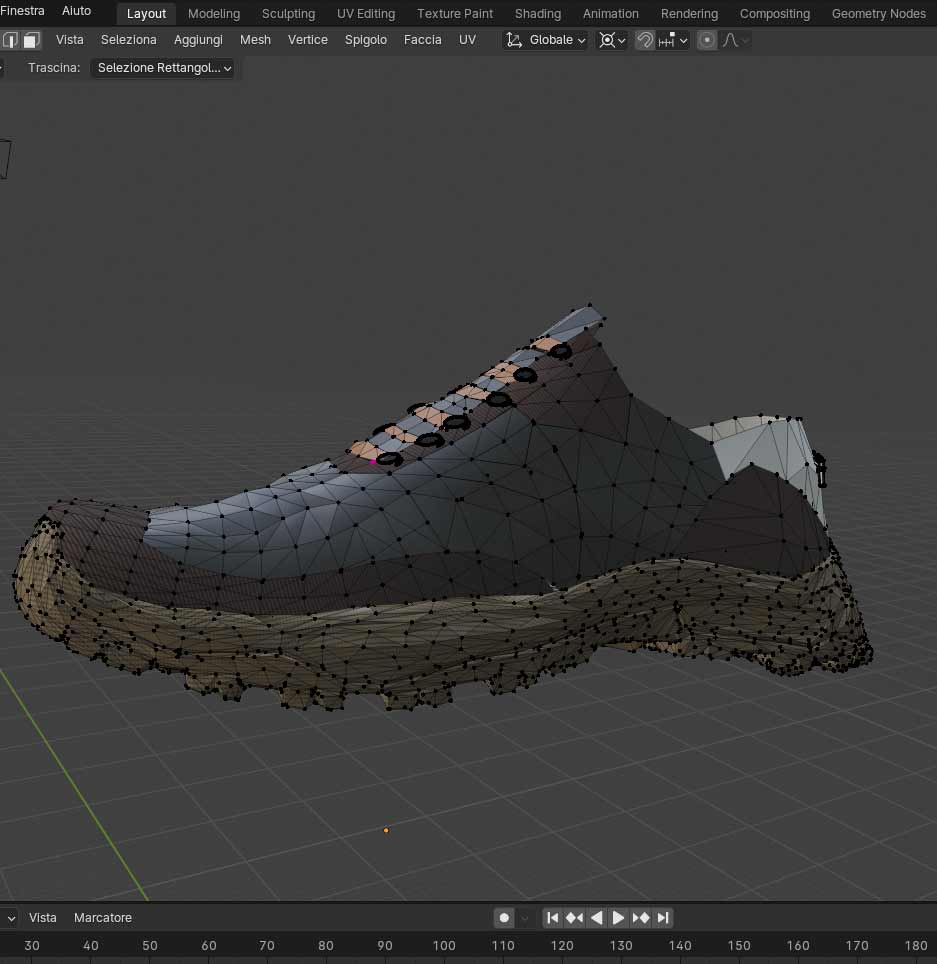Viewport: 937px width, 964px height.
Task: Jump to the timeline start
Action: (552, 917)
